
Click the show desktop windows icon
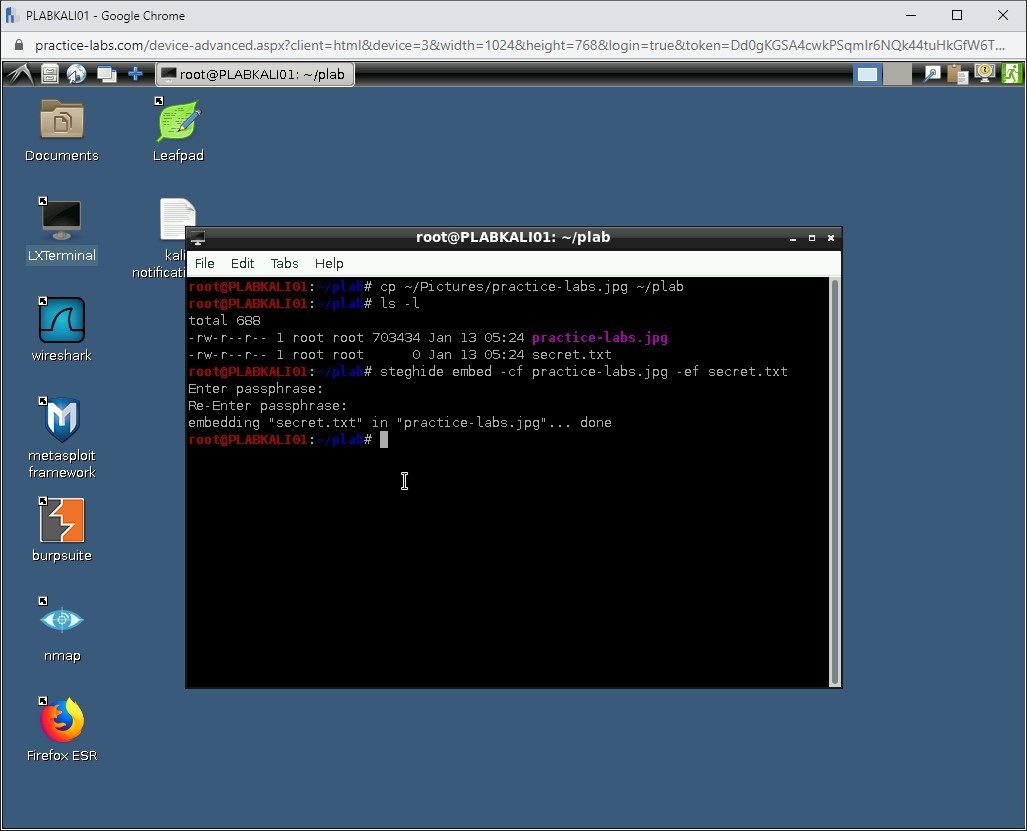[106, 74]
